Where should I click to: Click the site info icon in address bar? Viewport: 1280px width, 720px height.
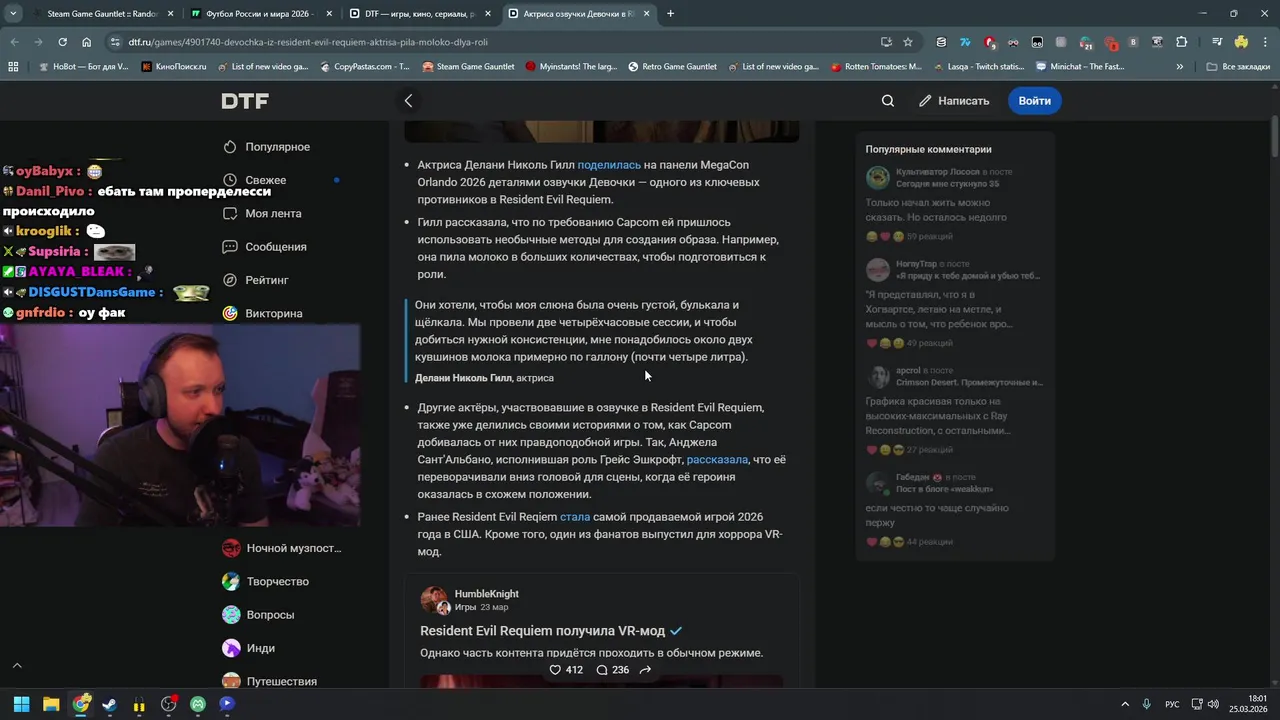[115, 42]
